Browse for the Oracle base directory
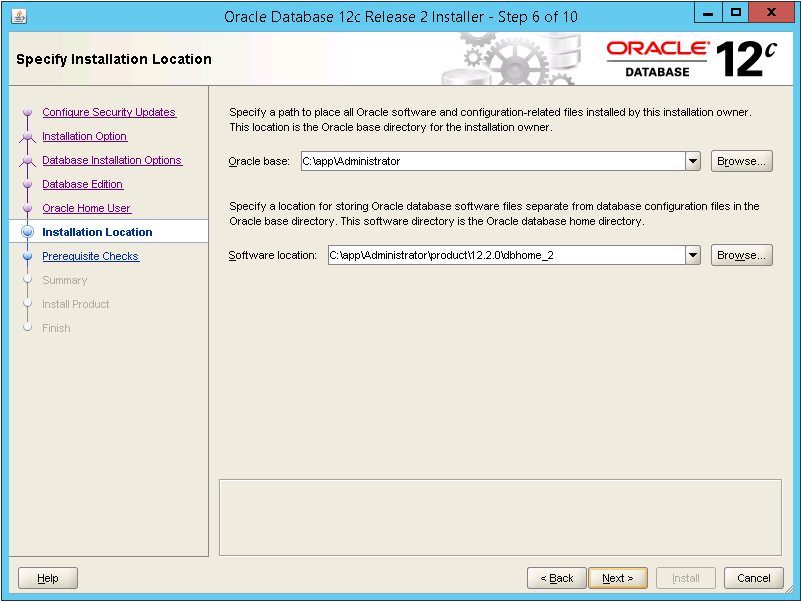Viewport: 801px width, 602px height. coord(742,161)
